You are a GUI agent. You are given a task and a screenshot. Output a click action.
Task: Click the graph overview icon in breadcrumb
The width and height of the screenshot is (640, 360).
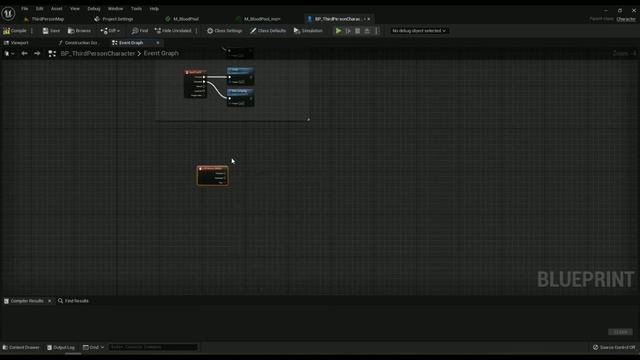[52, 53]
